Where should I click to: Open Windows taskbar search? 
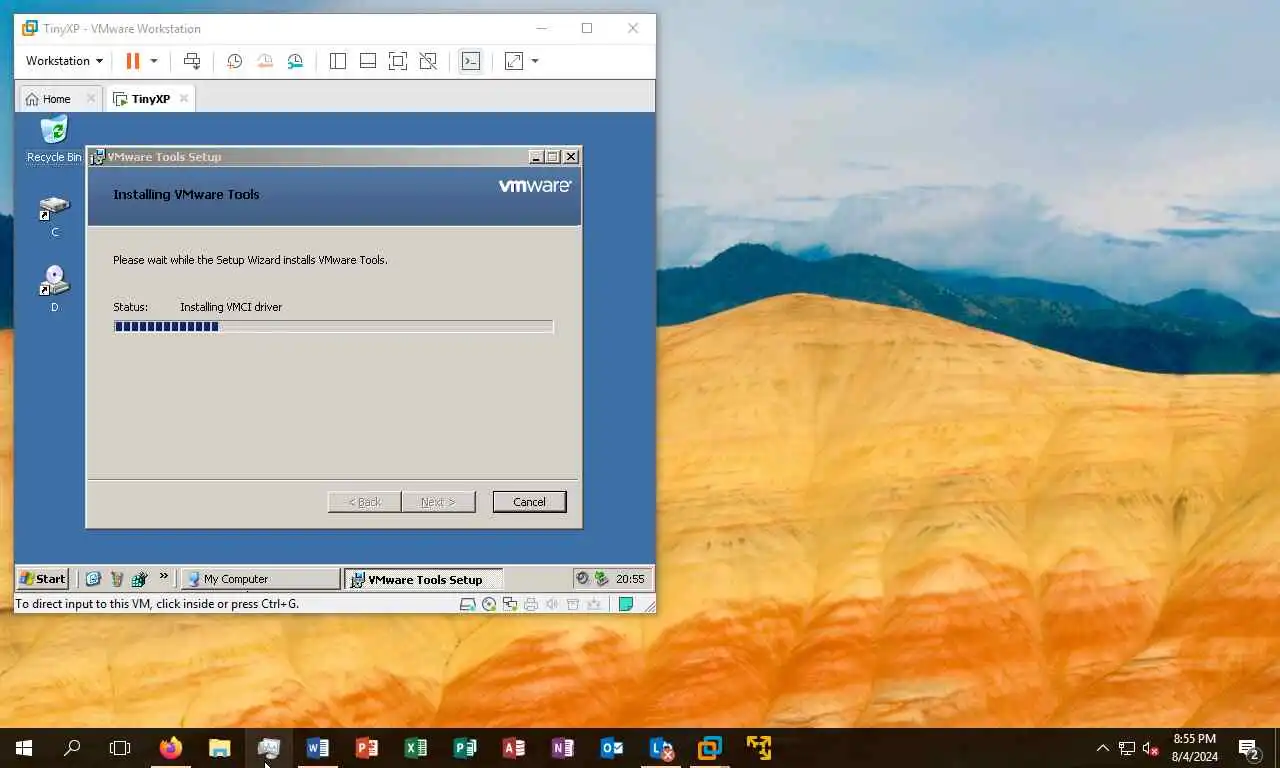[x=72, y=748]
